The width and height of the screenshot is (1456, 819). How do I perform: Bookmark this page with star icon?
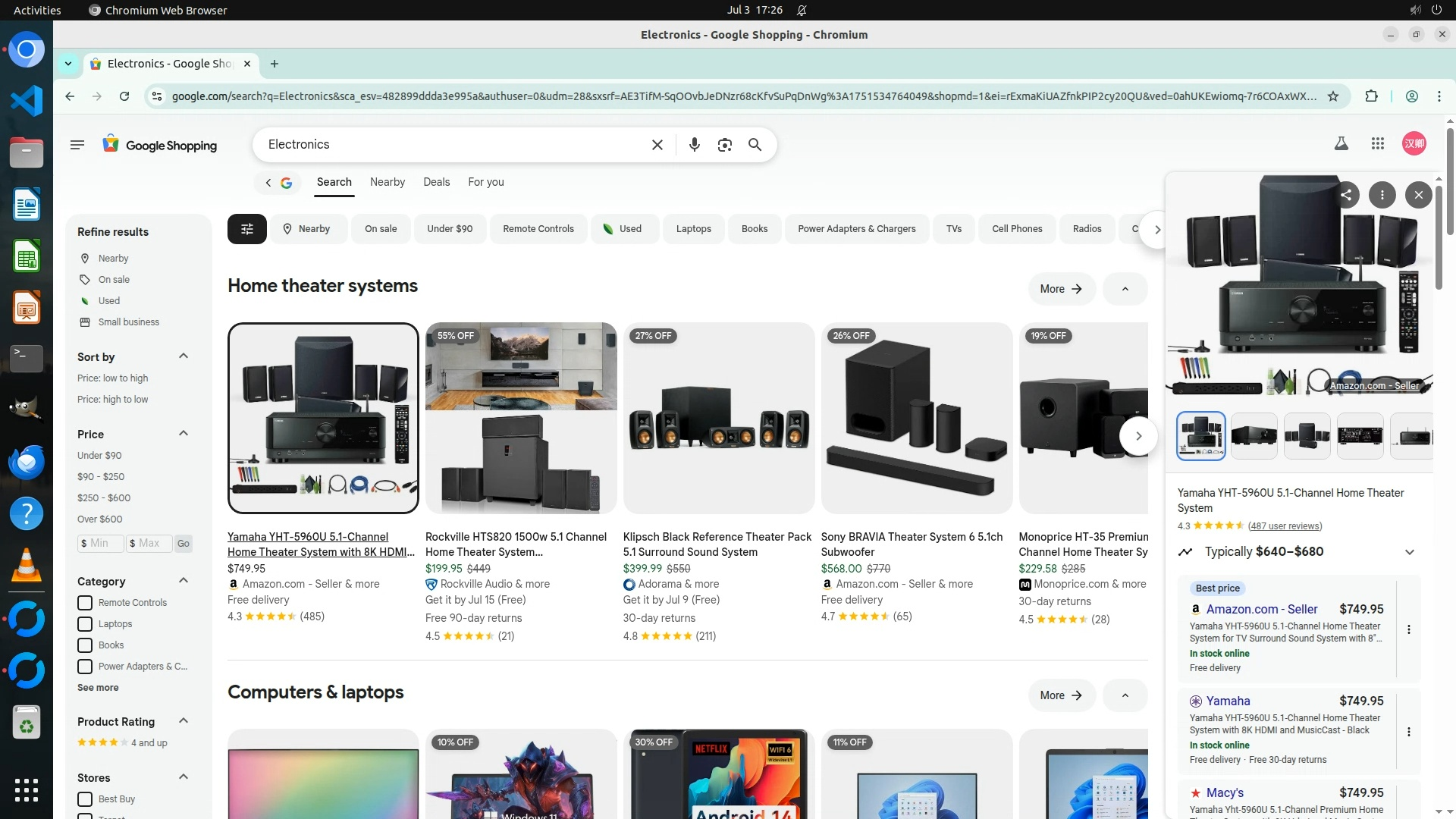click(1333, 96)
